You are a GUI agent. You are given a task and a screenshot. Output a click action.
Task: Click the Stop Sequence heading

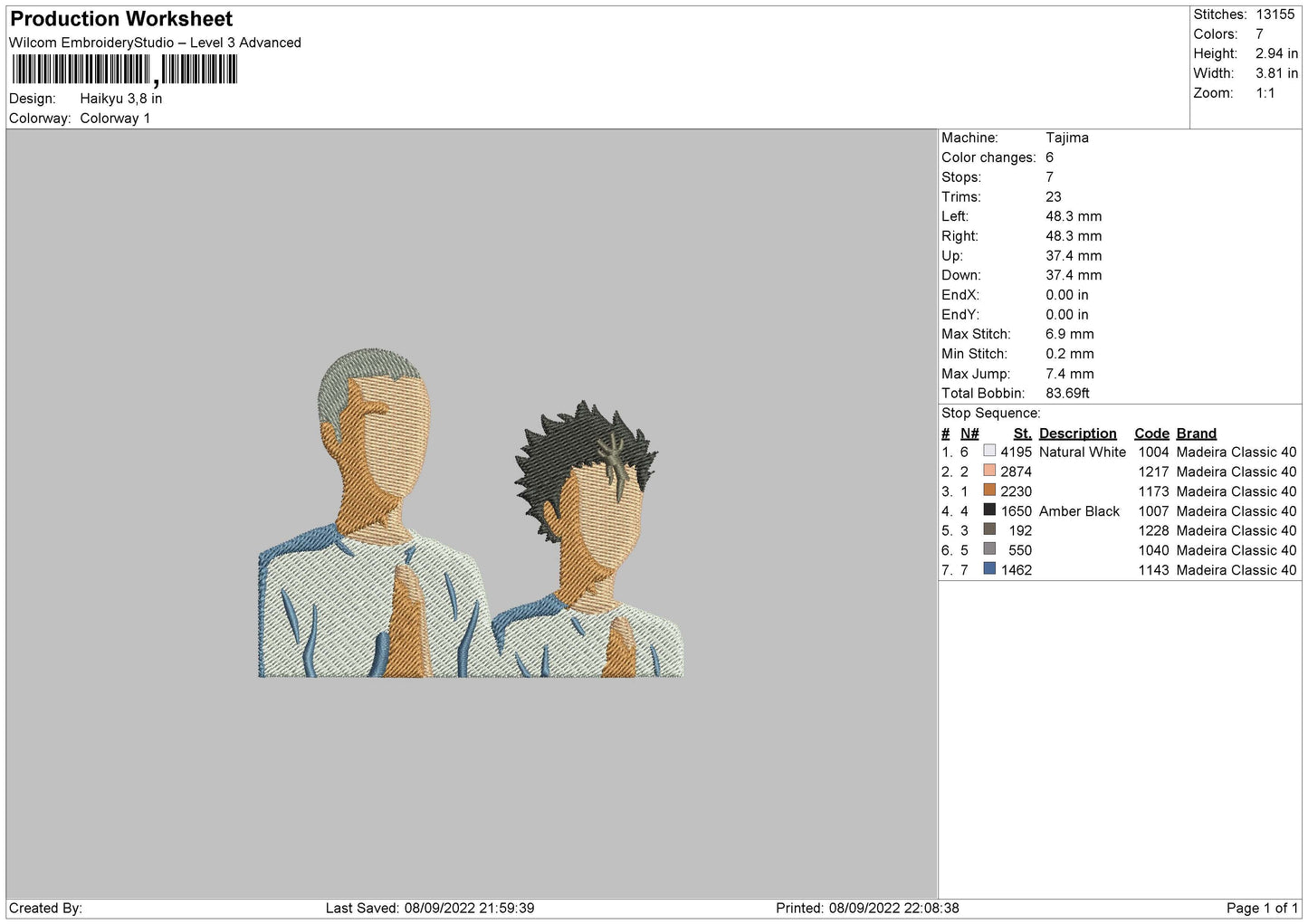tap(991, 414)
